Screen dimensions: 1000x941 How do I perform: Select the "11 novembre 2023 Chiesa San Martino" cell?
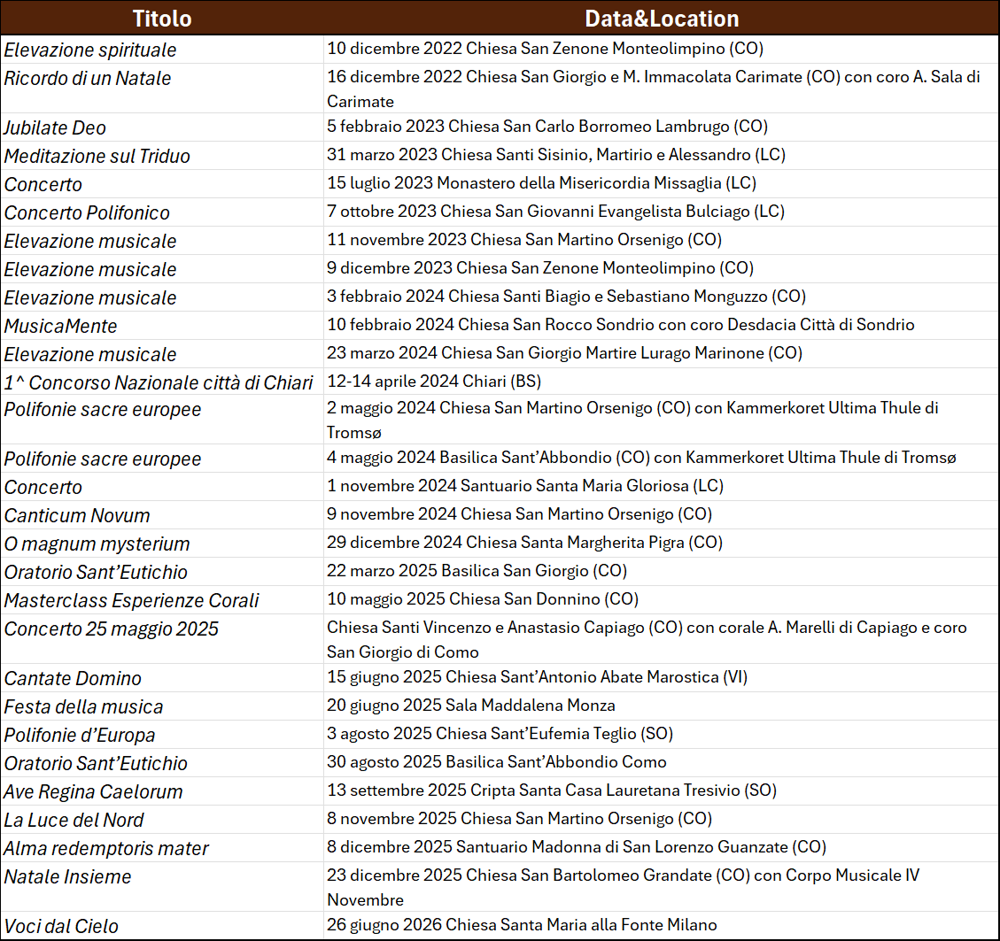coord(661,240)
